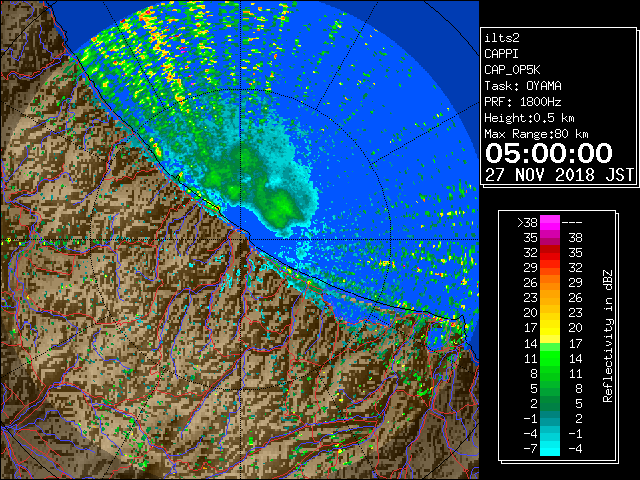The width and height of the screenshot is (640, 480).
Task: Click the 'PRF: 1800Hz' line
Action: tap(523, 102)
